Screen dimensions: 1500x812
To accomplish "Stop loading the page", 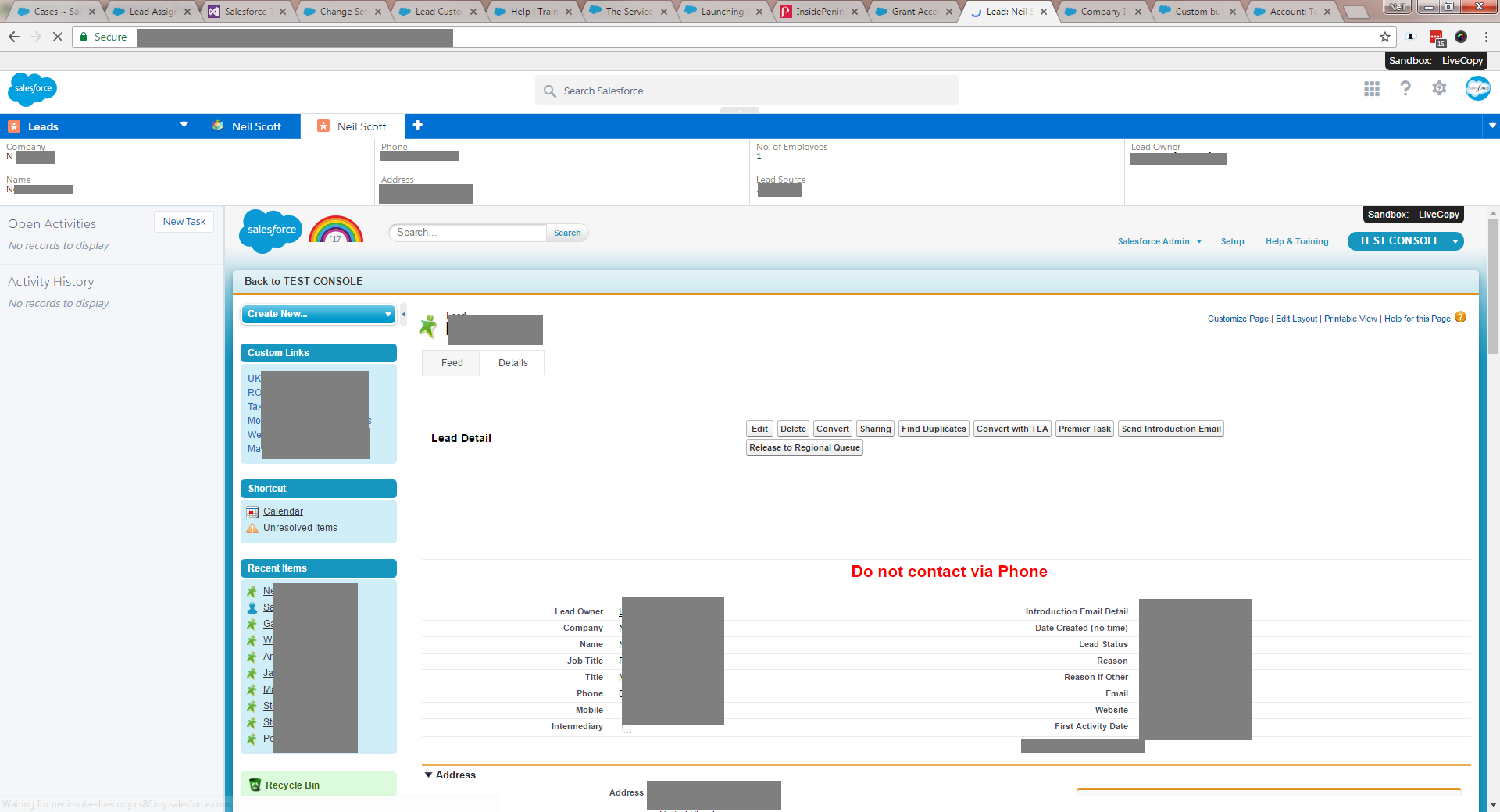I will [x=57, y=37].
